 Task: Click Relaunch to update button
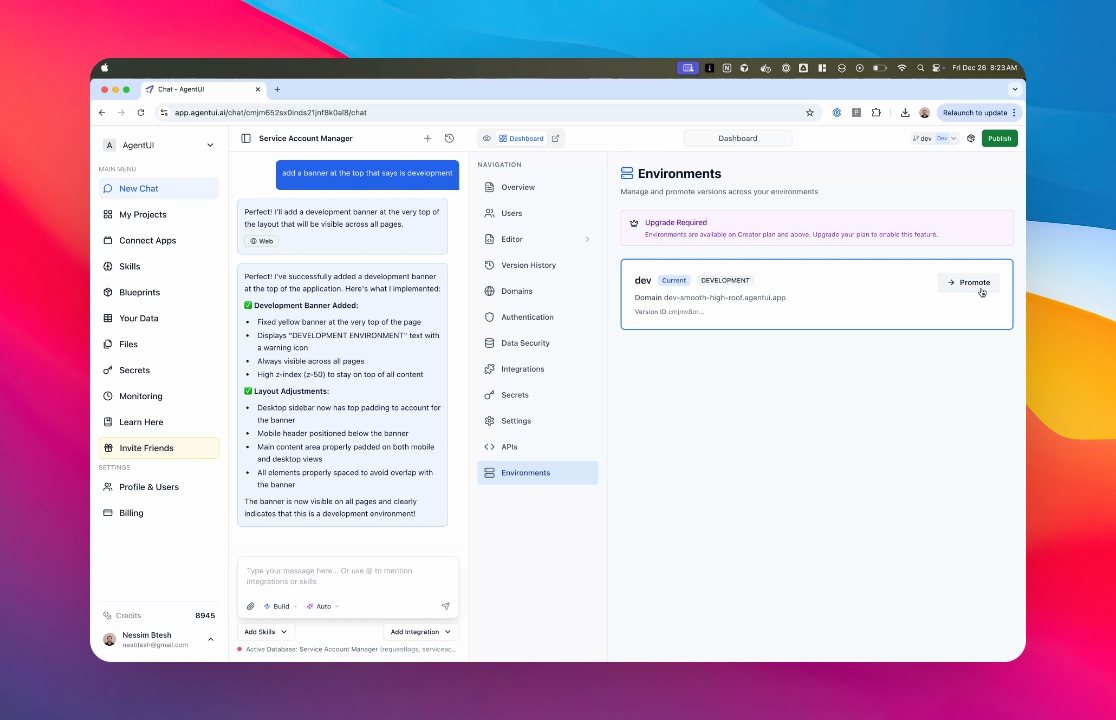pos(979,112)
